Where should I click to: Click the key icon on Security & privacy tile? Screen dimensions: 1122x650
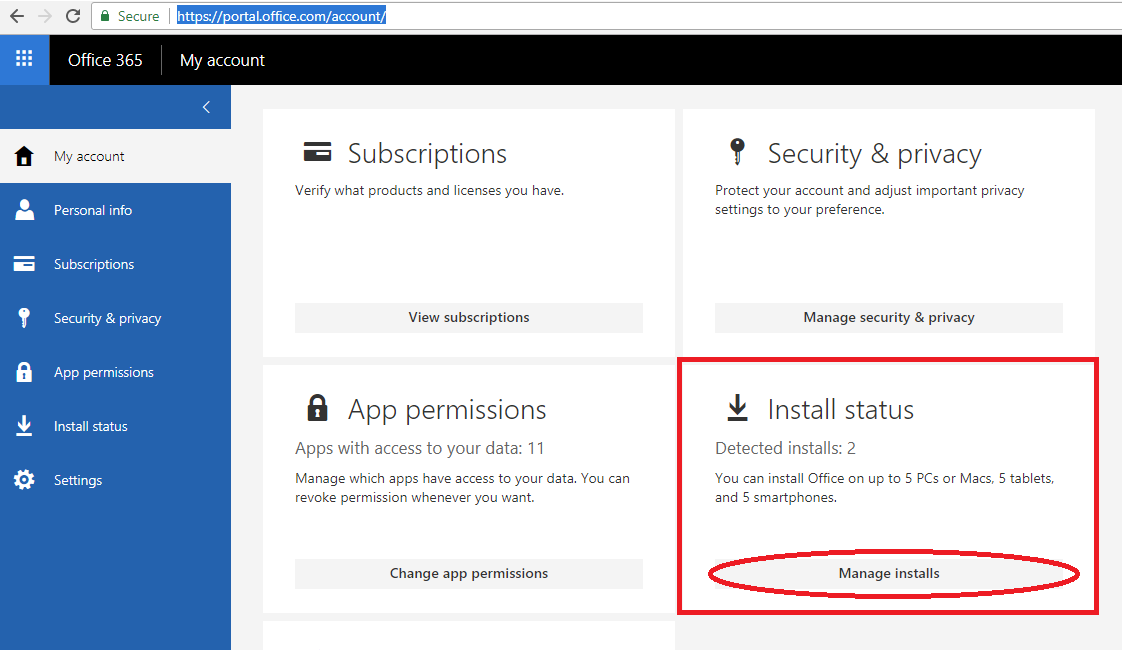[737, 152]
